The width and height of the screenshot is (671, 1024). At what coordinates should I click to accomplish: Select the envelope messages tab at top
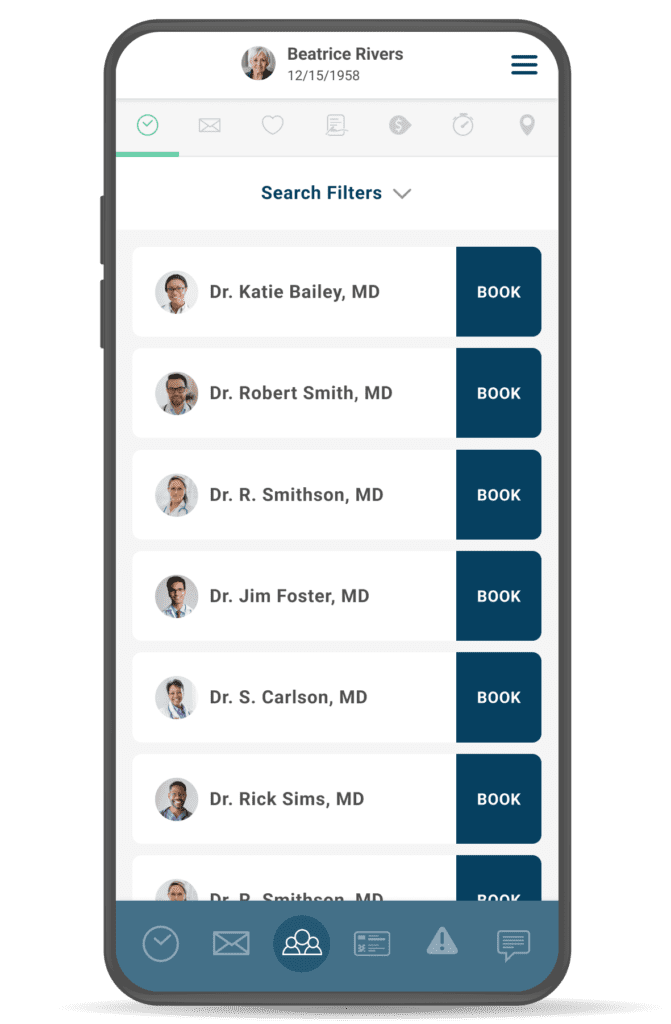click(x=210, y=125)
